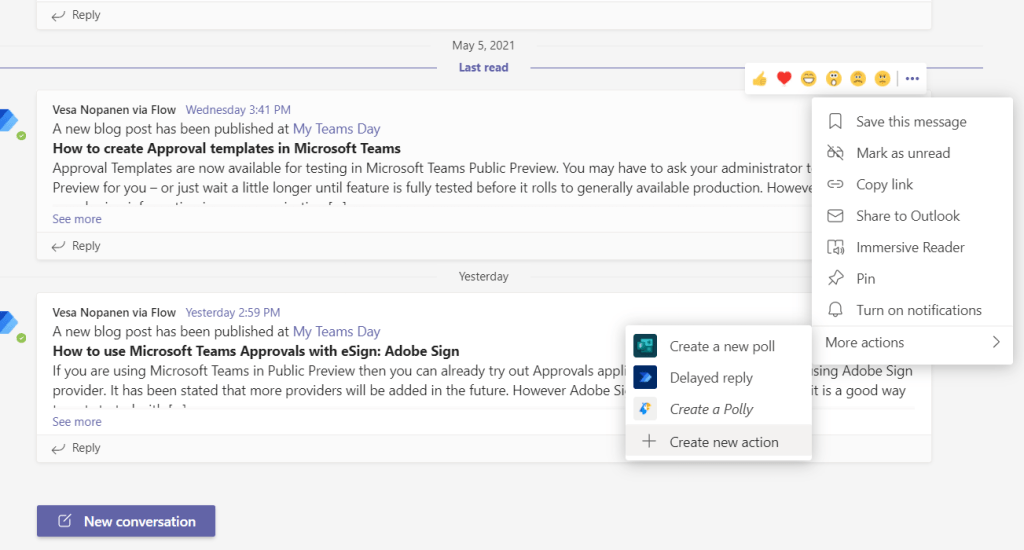This screenshot has width=1024, height=550.
Task: React with the angry face emoji
Action: [882, 78]
